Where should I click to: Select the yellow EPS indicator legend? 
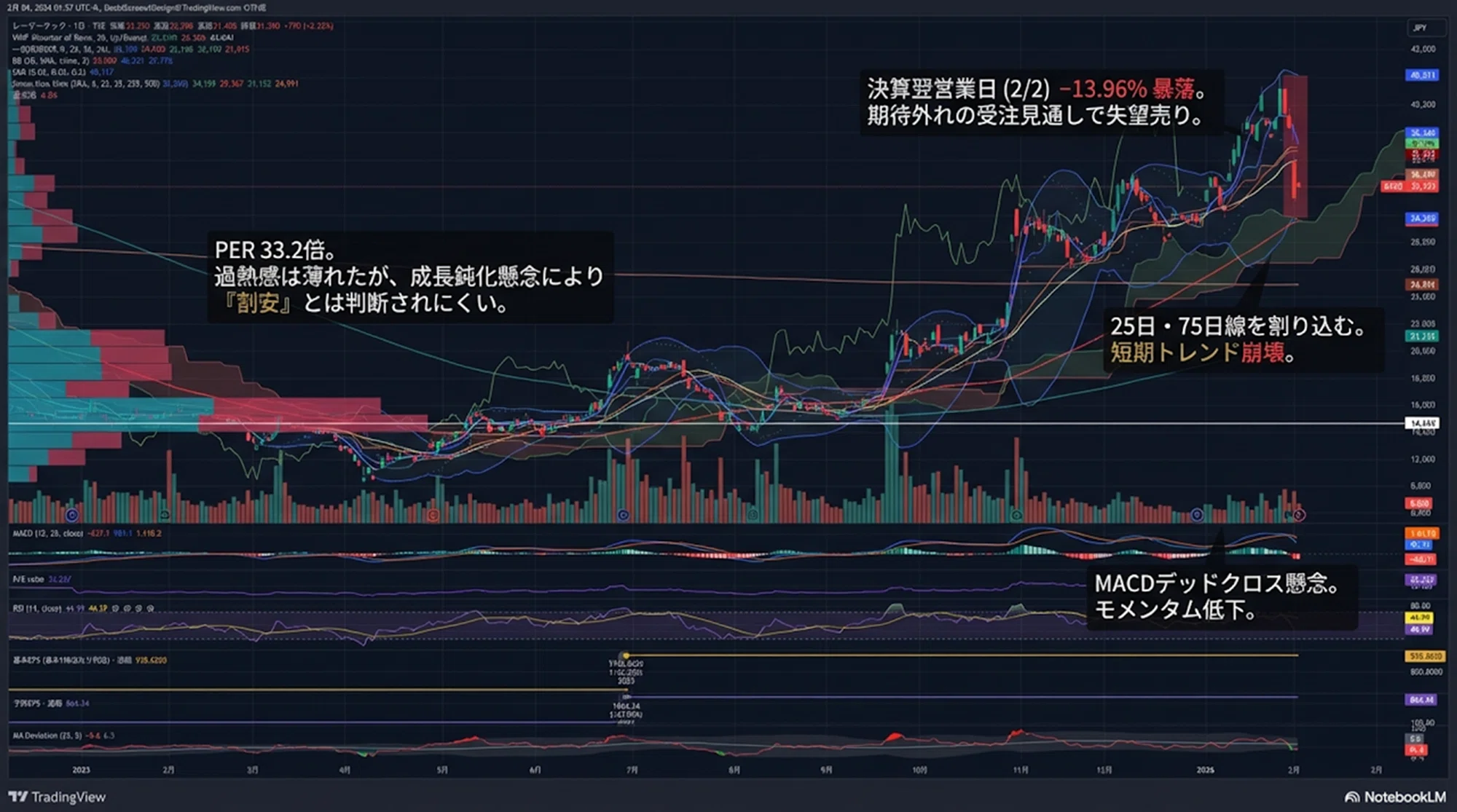[x=89, y=661]
